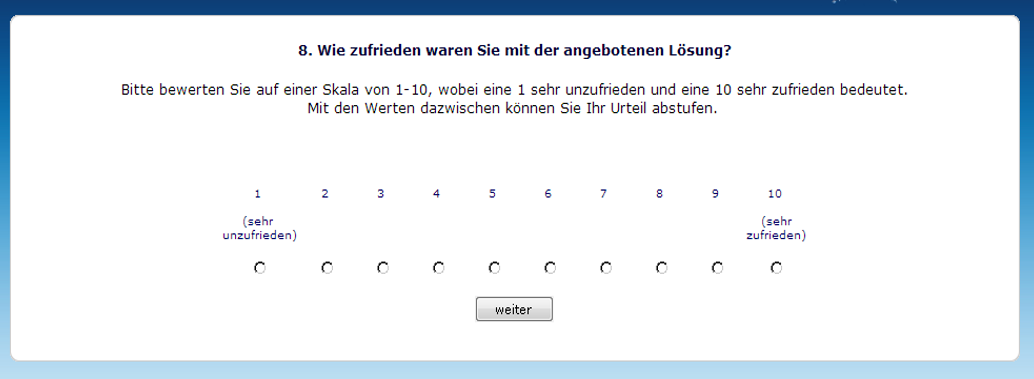Click the number 5 scale label

(492, 194)
